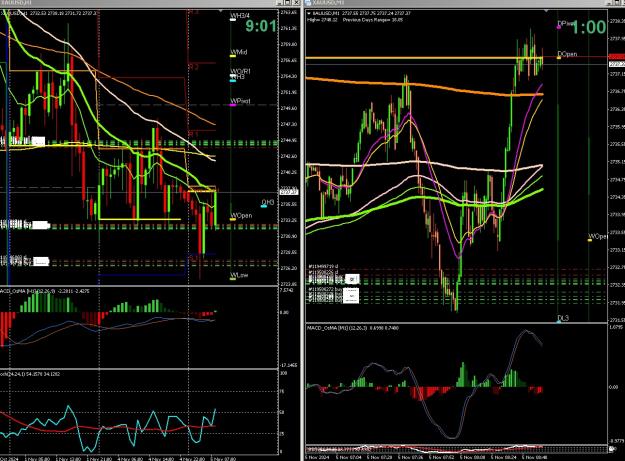Click the DH3 level label

point(268,203)
